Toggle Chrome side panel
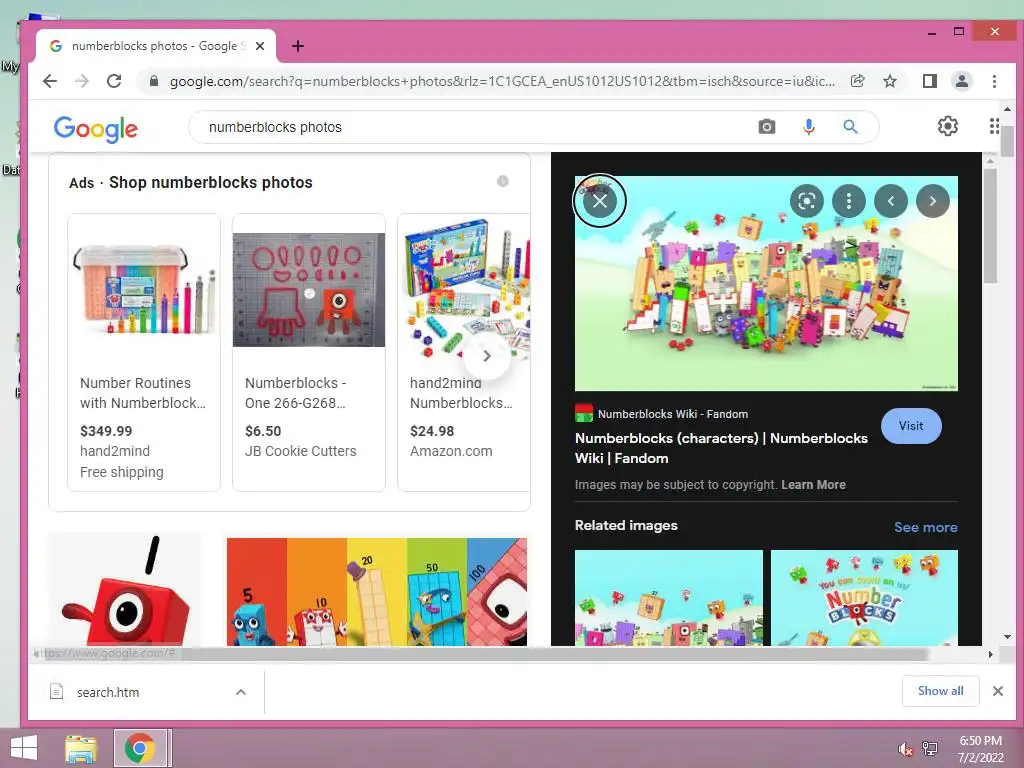Screen dimensions: 1024x768 (x=929, y=81)
